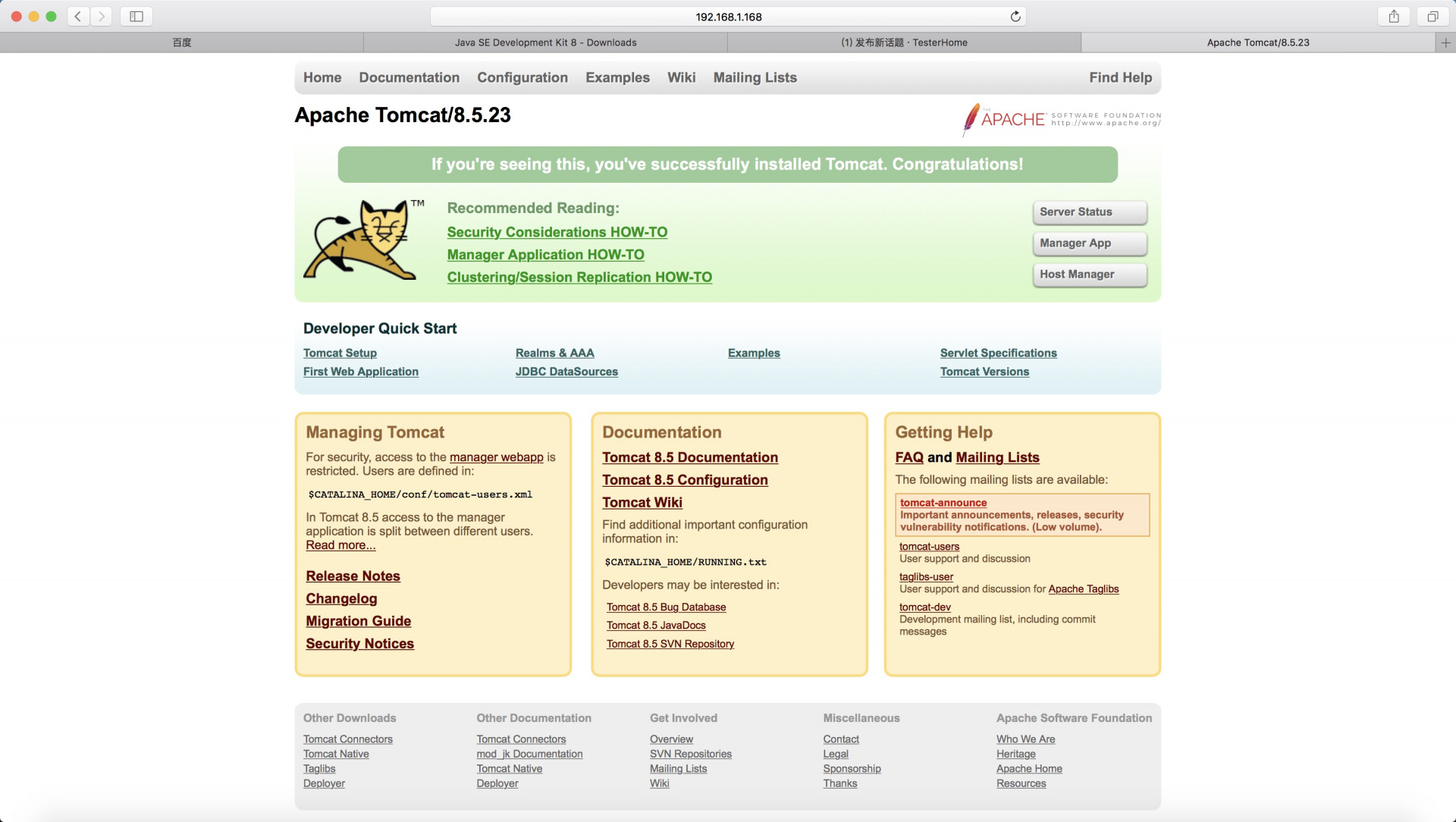Click the manager webapp link

tap(497, 457)
